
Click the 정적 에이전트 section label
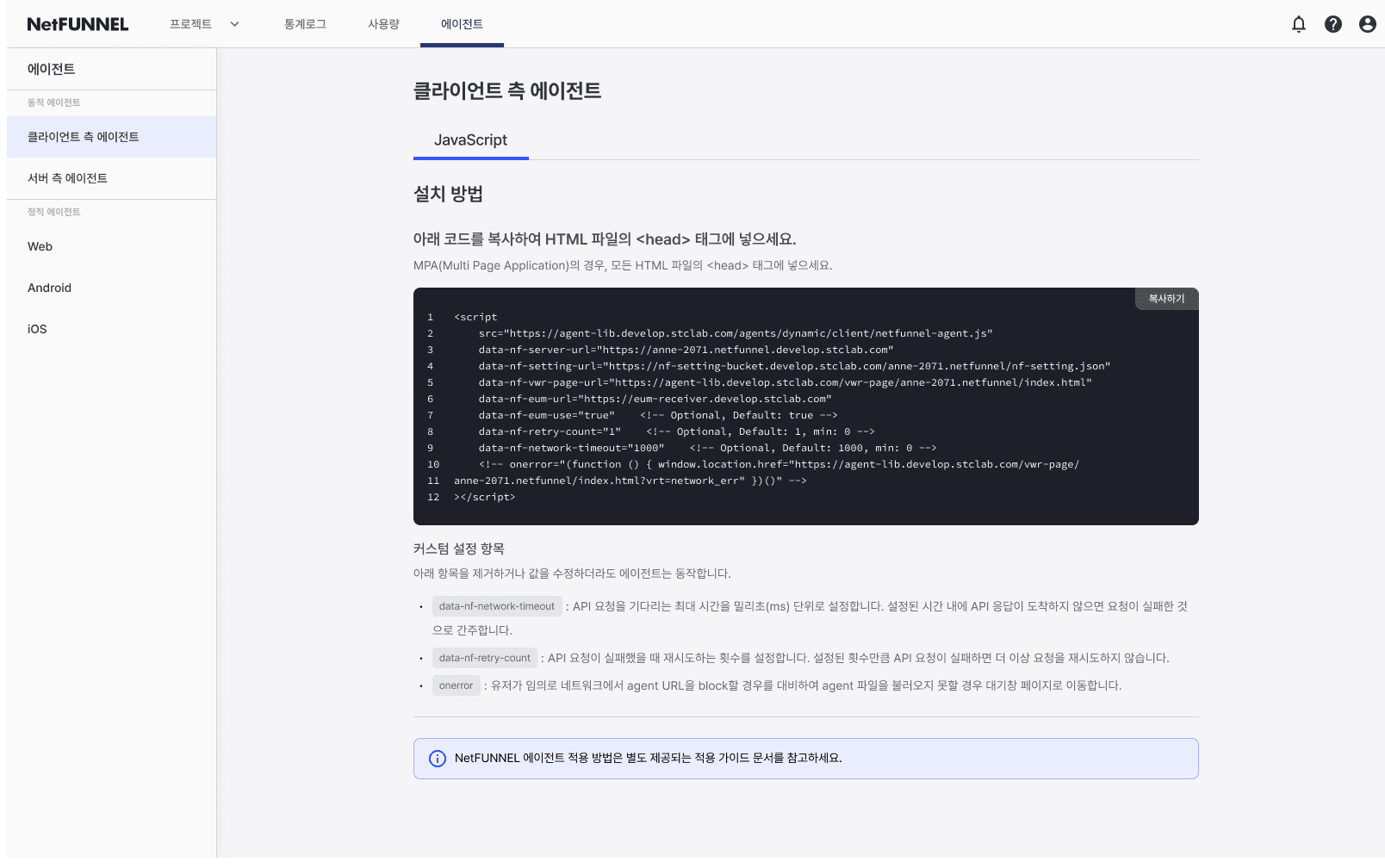53,212
